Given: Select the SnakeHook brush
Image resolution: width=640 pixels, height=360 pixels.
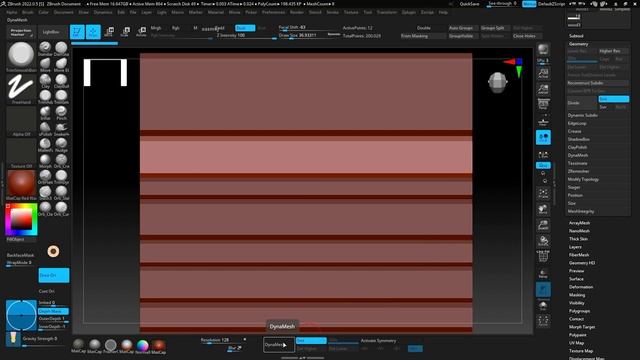Looking at the screenshot, I should point(61,128).
